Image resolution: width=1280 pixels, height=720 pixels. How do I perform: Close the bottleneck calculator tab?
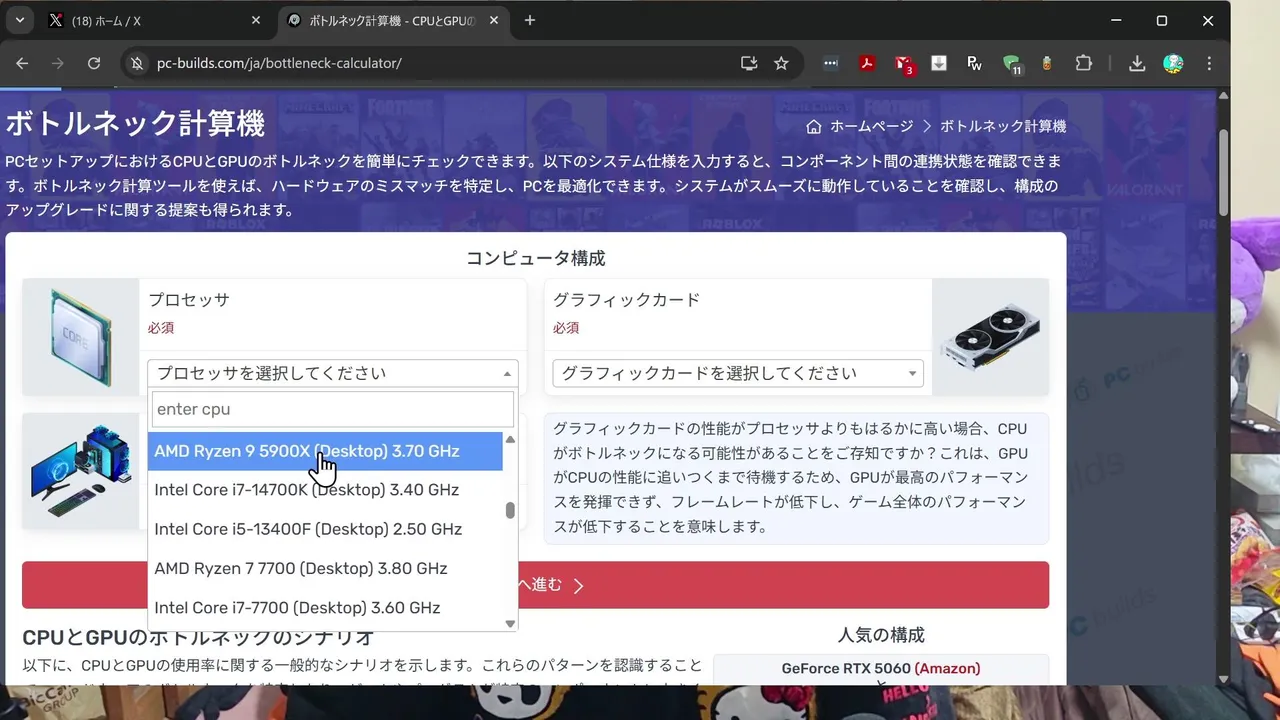(x=495, y=20)
